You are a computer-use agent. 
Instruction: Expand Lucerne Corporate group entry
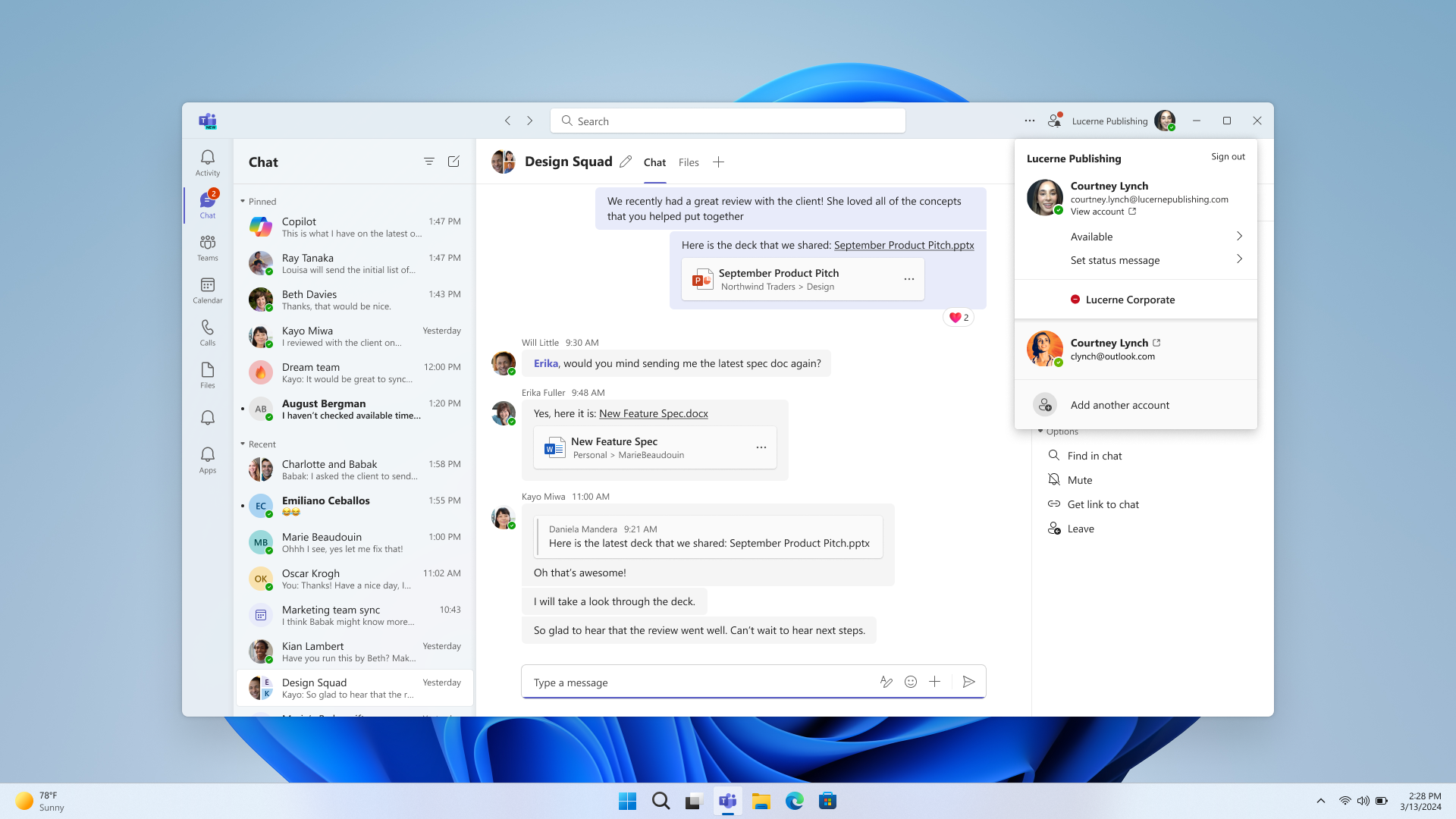1130,299
